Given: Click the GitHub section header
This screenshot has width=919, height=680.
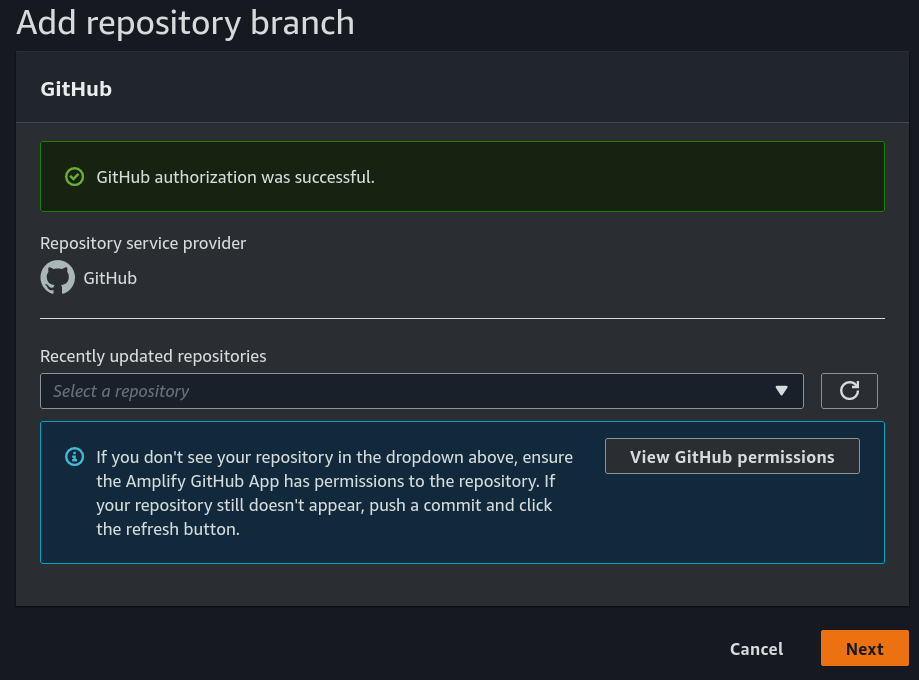Looking at the screenshot, I should (x=75, y=88).
